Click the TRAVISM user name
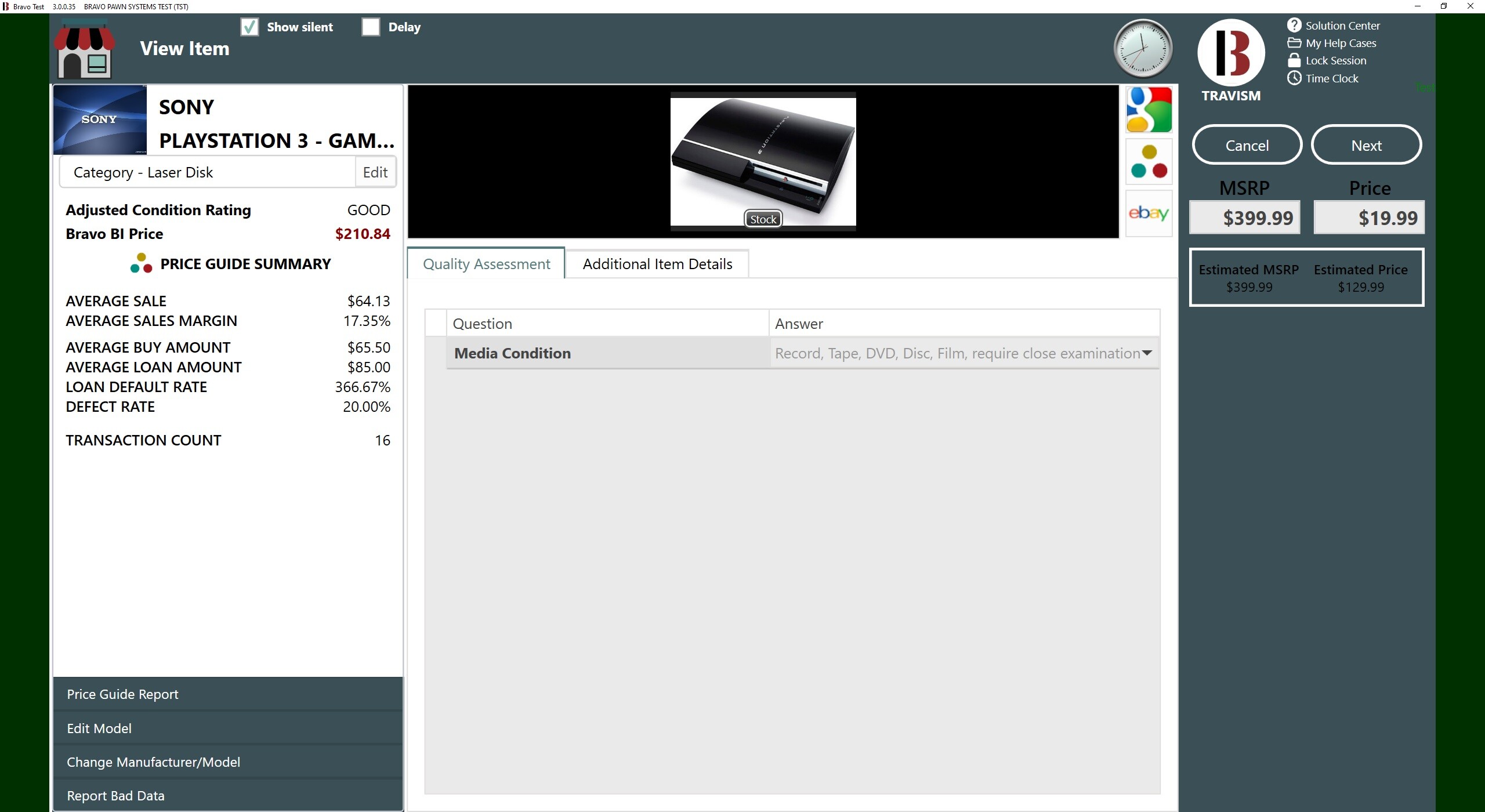 pyautogui.click(x=1231, y=96)
